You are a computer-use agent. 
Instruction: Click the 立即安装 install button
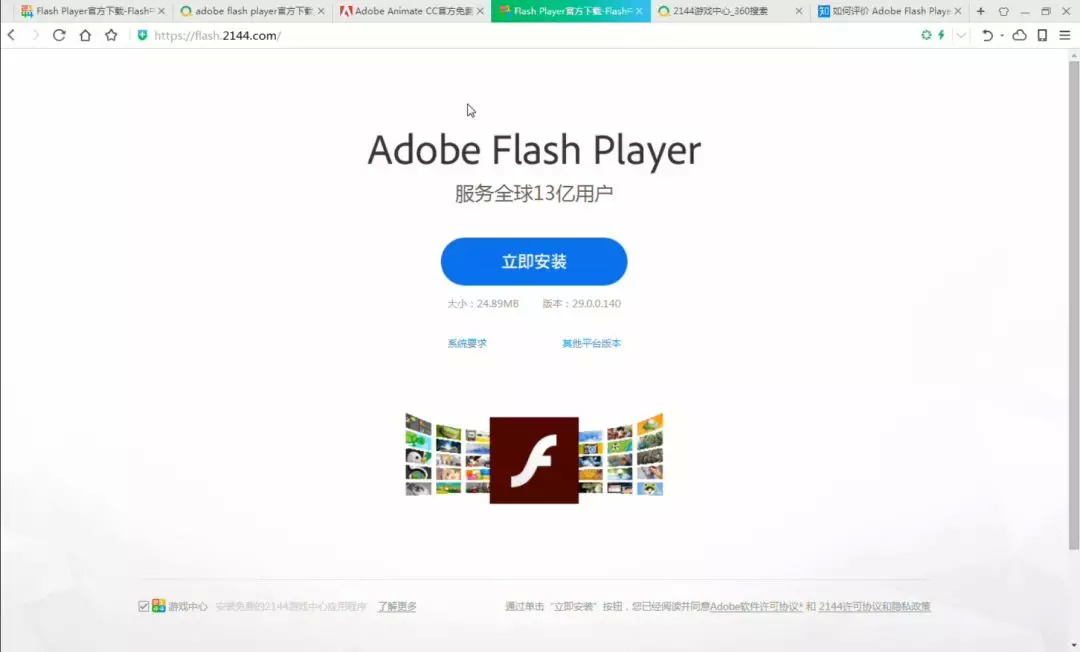pyautogui.click(x=534, y=262)
